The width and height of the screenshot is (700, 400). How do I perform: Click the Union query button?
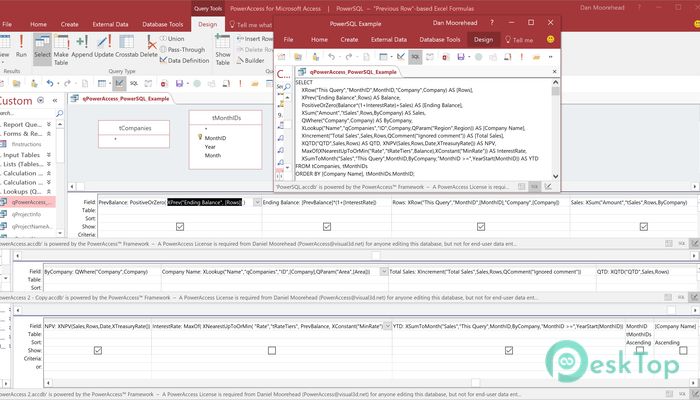tap(172, 39)
